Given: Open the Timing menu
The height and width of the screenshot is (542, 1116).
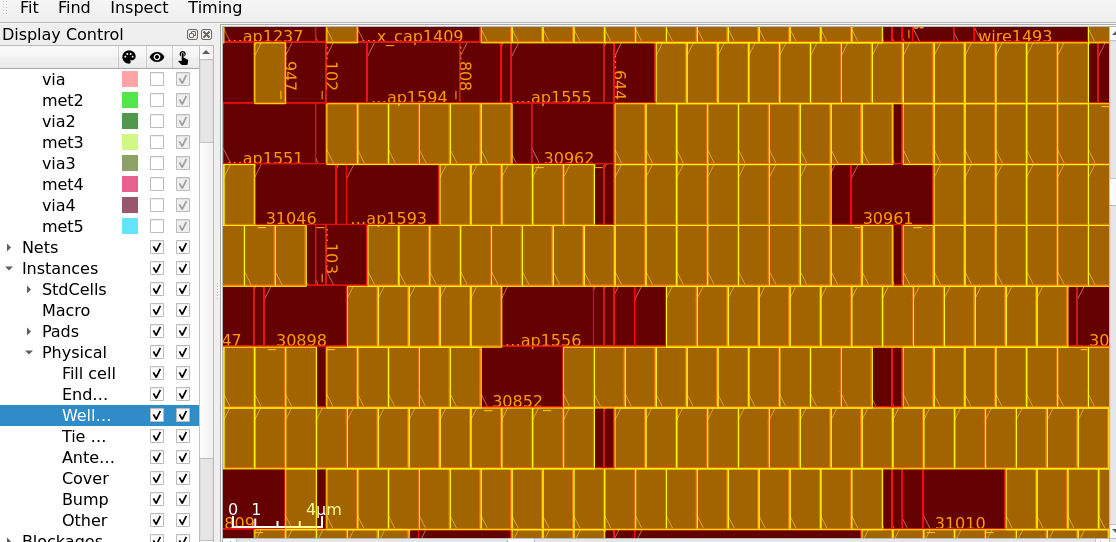Looking at the screenshot, I should coord(215,8).
